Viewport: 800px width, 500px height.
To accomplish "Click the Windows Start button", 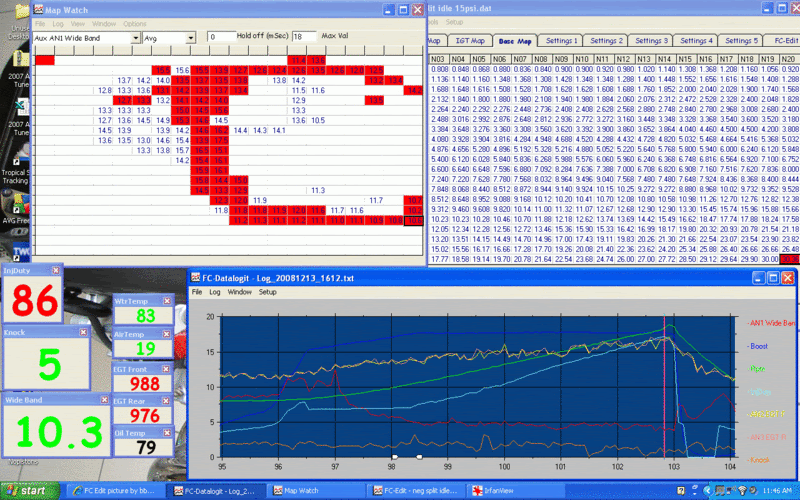I will pos(29,491).
